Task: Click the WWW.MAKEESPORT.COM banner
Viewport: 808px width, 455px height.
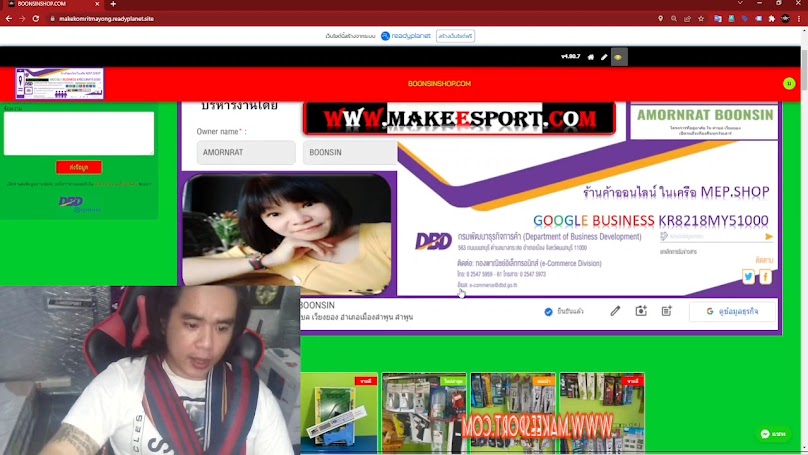Action: (x=459, y=119)
